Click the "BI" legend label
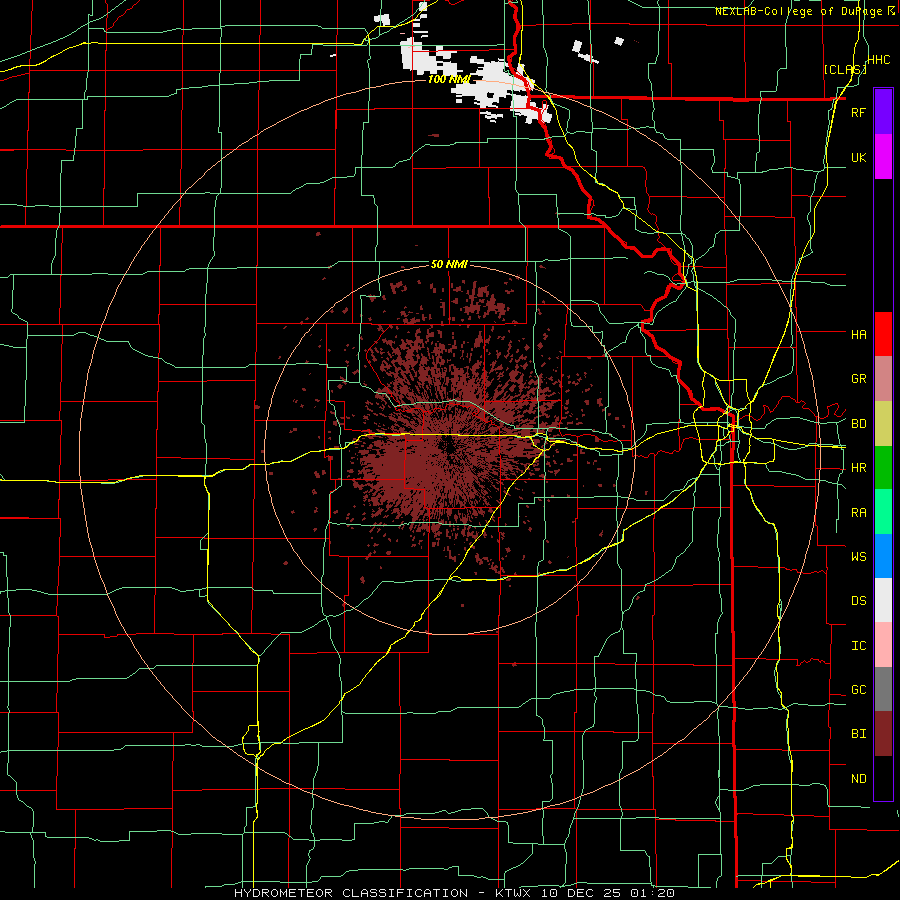The width and height of the screenshot is (900, 900). (858, 734)
